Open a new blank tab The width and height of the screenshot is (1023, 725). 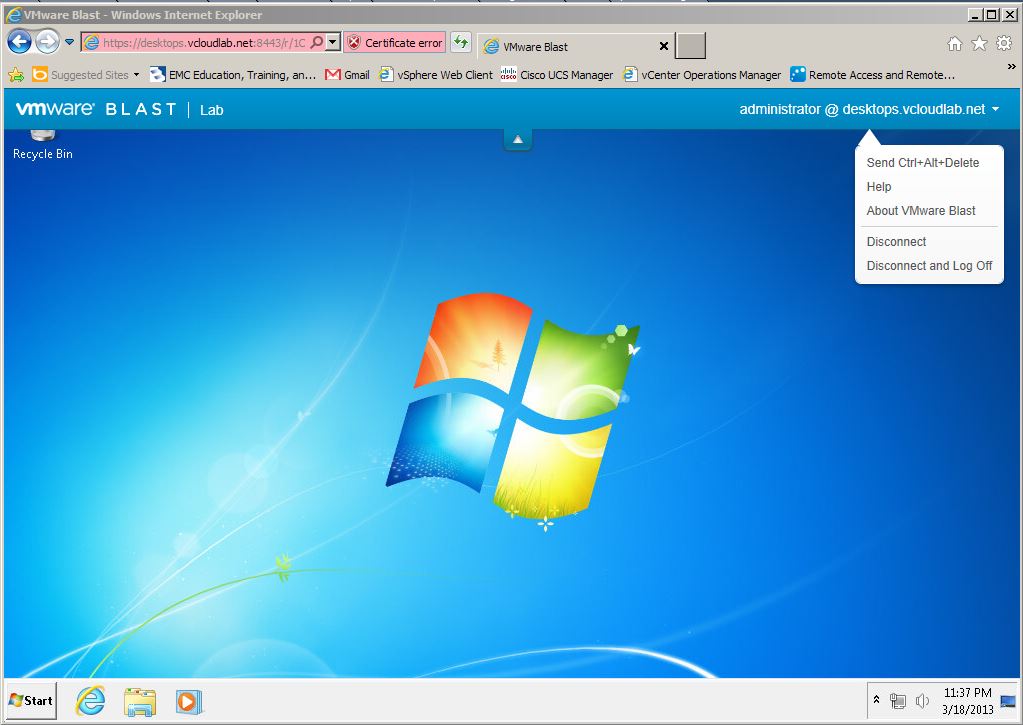(x=690, y=46)
